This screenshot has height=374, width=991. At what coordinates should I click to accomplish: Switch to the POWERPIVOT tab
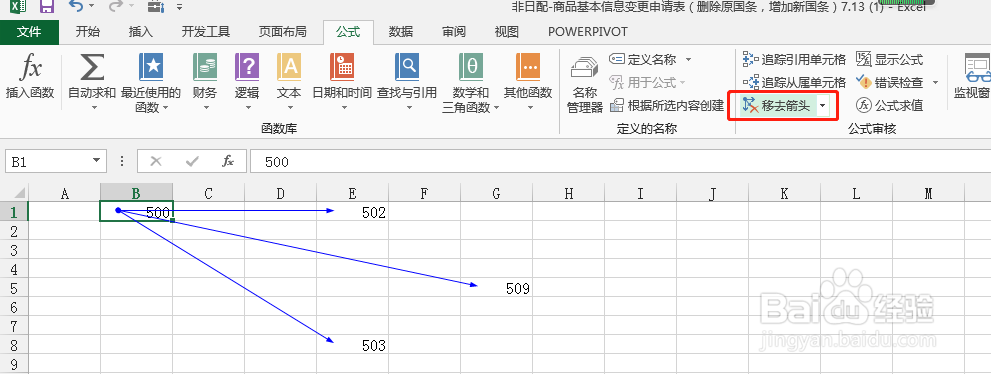click(x=588, y=32)
